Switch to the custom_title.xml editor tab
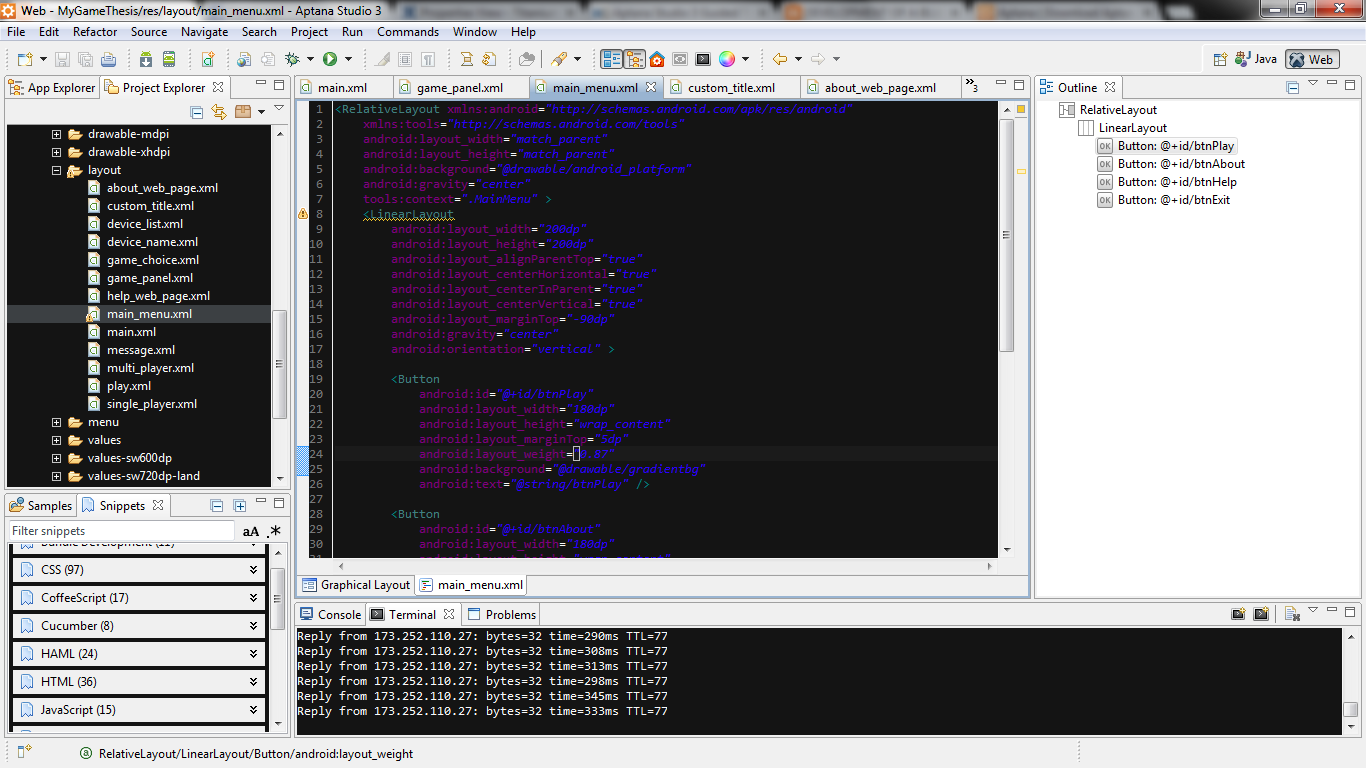Image resolution: width=1366 pixels, height=768 pixels. coord(731,88)
